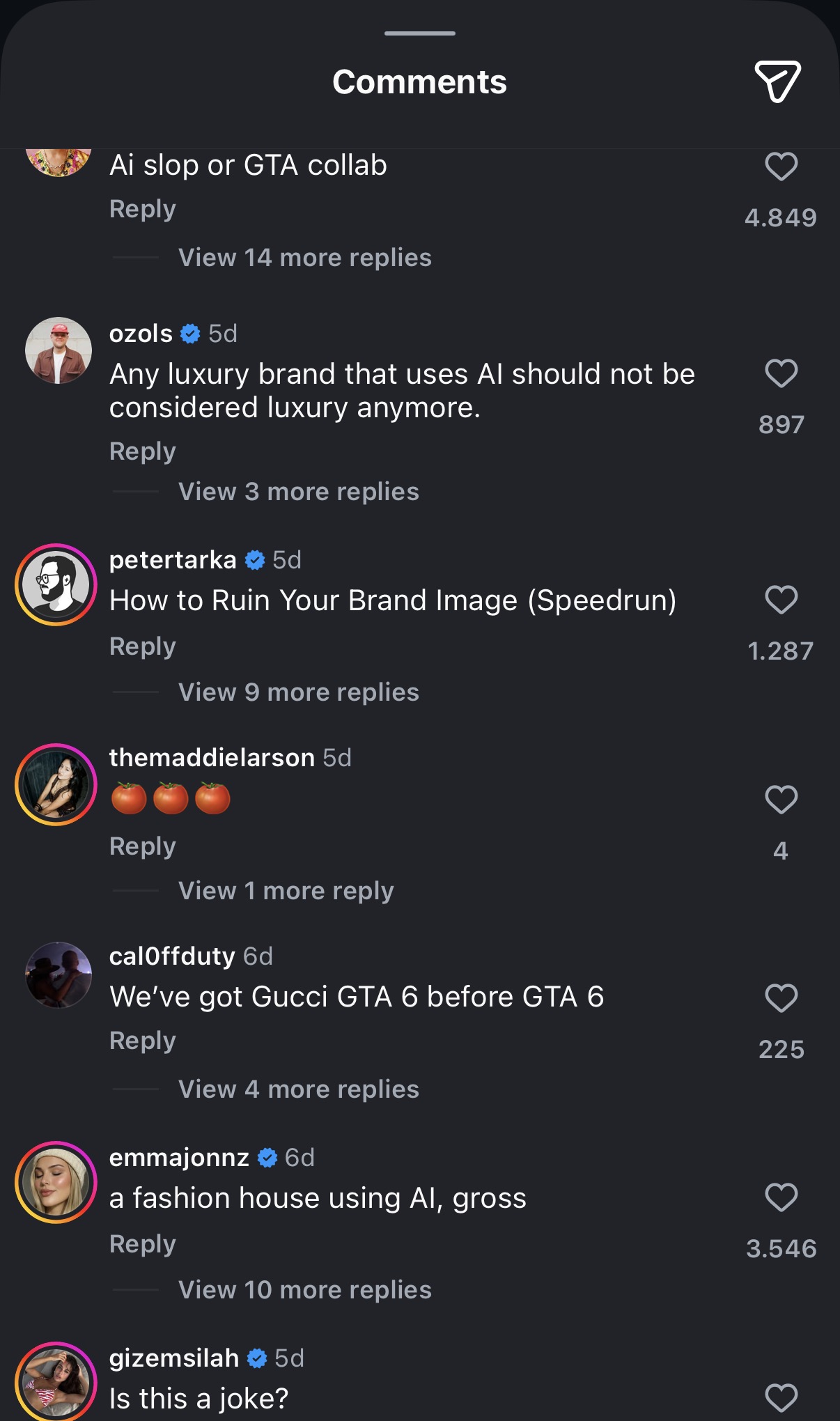Viewport: 840px width, 1421px height.
Task: Like gizemsilah's 'Is this a joke?' comment
Action: (781, 1397)
